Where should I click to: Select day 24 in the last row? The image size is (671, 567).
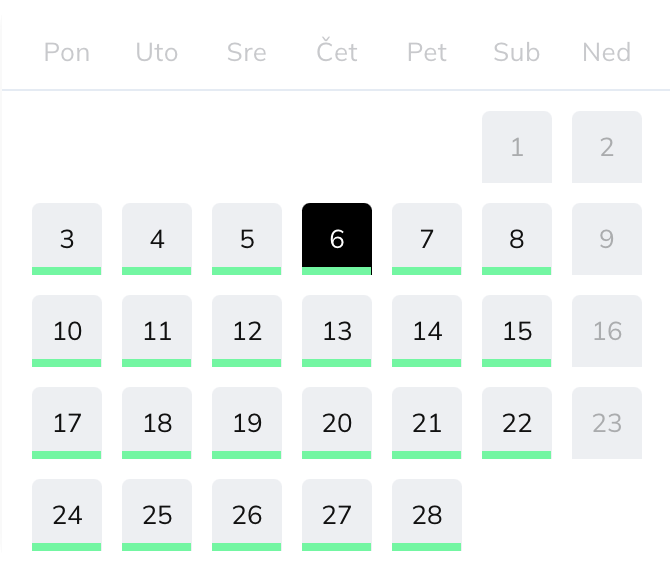coord(67,515)
